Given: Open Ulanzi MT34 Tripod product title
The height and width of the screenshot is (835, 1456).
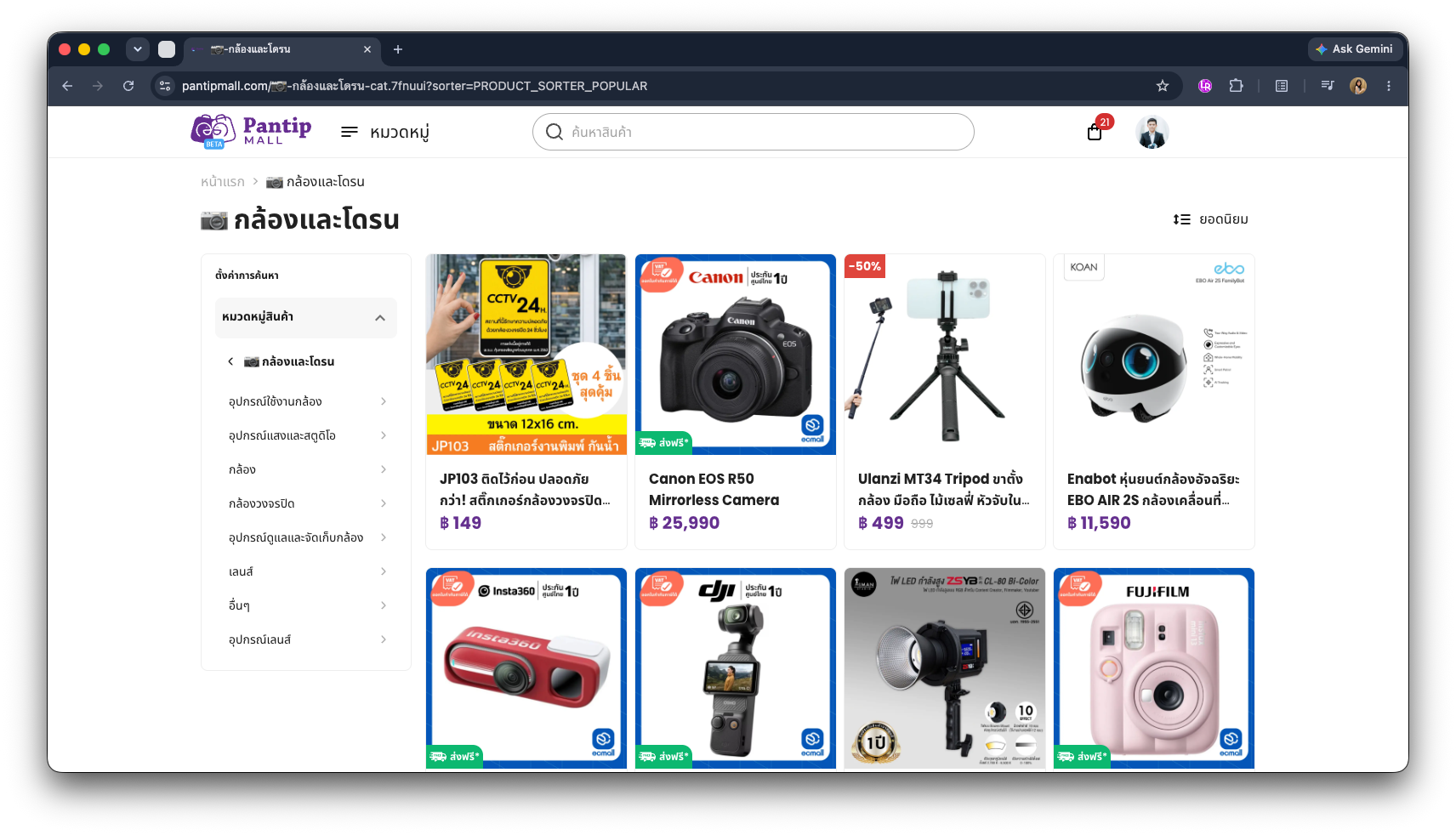Looking at the screenshot, I should pyautogui.click(x=944, y=490).
